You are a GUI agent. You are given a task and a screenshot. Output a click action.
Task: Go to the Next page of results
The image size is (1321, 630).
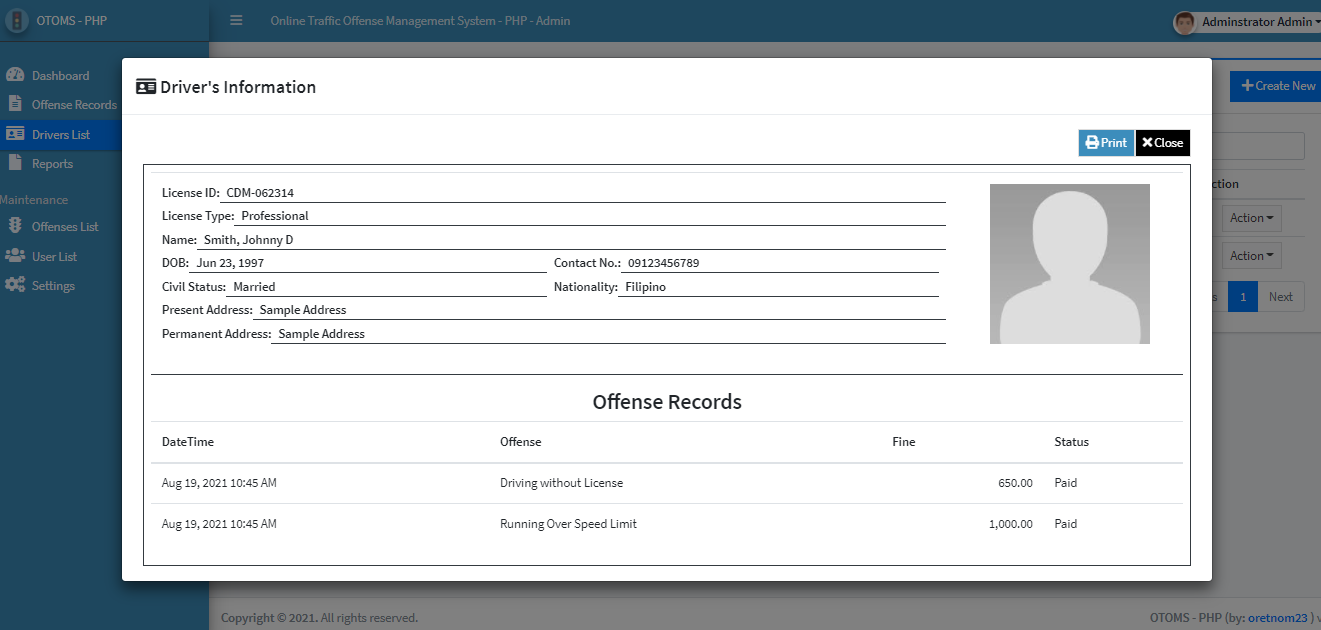[x=1280, y=297]
